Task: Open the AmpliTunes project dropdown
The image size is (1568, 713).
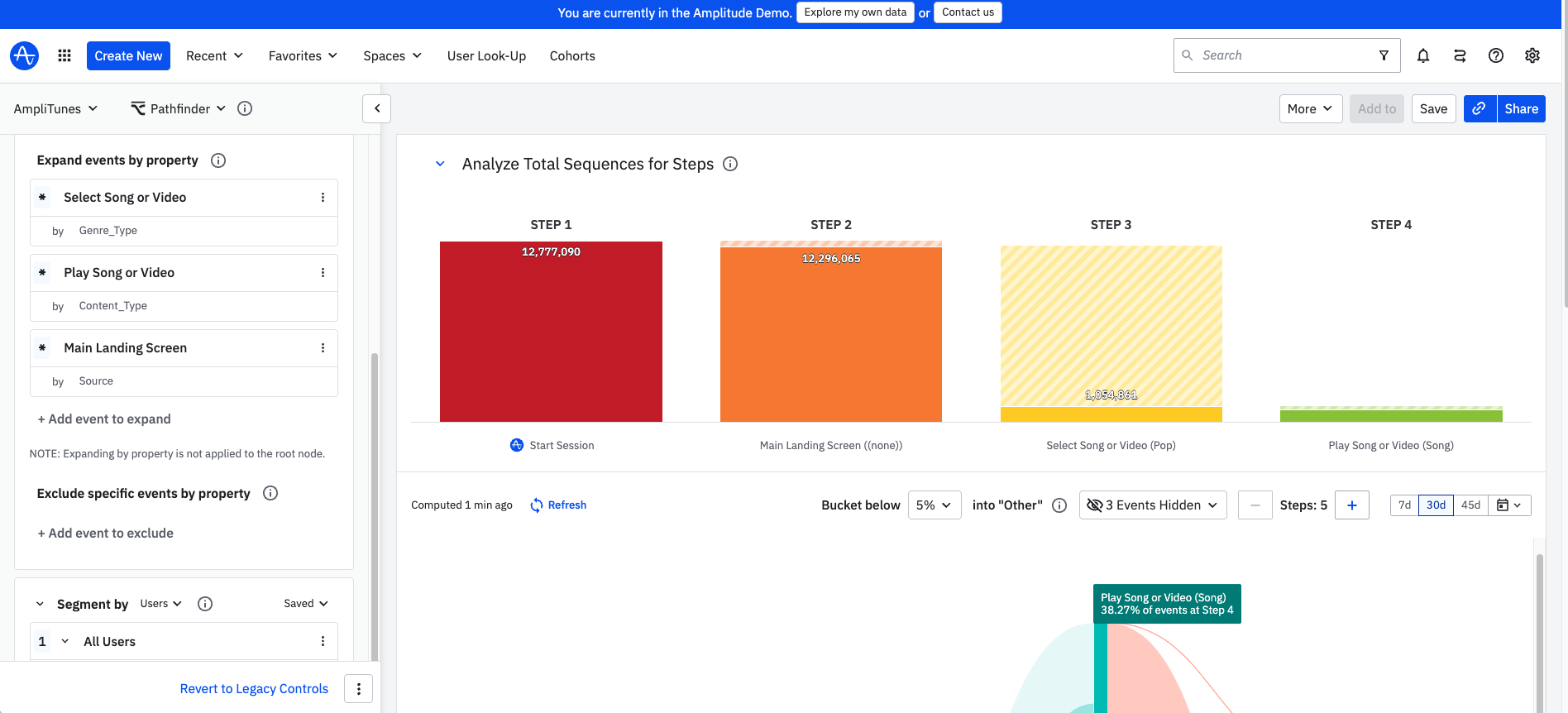Action: click(x=55, y=108)
